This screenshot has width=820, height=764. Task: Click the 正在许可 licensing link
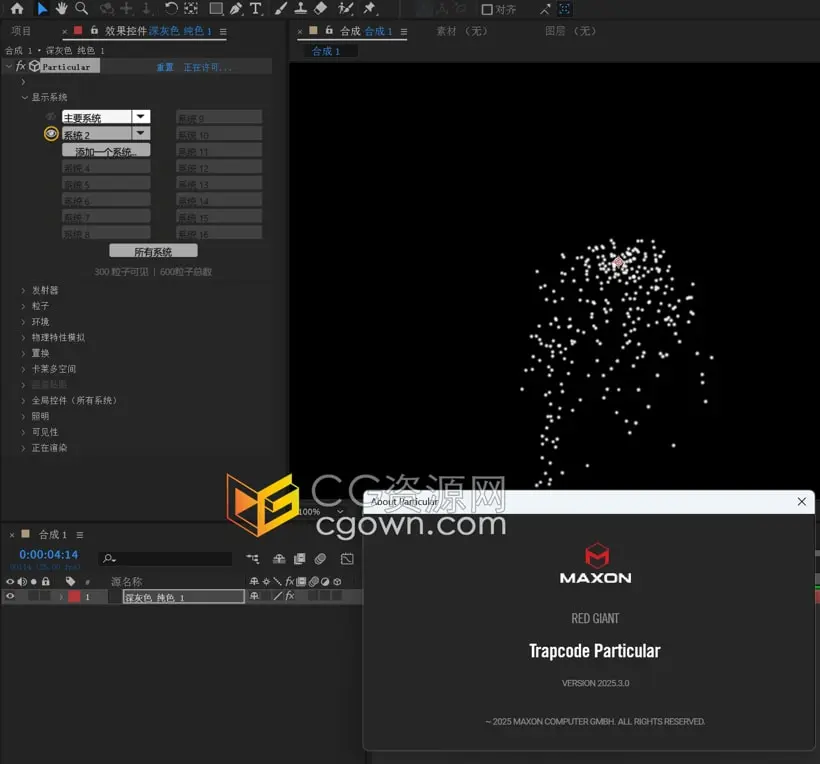point(207,67)
